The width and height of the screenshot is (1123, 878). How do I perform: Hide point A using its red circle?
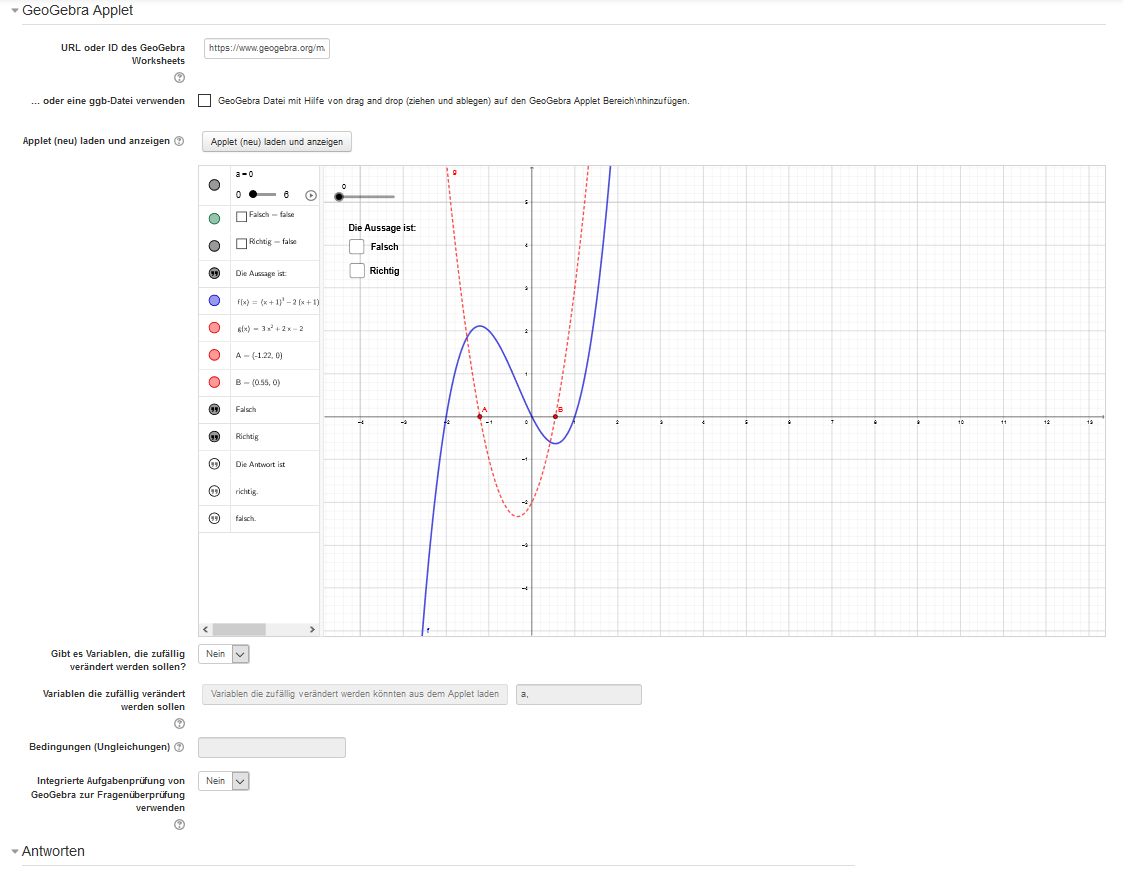[214, 355]
